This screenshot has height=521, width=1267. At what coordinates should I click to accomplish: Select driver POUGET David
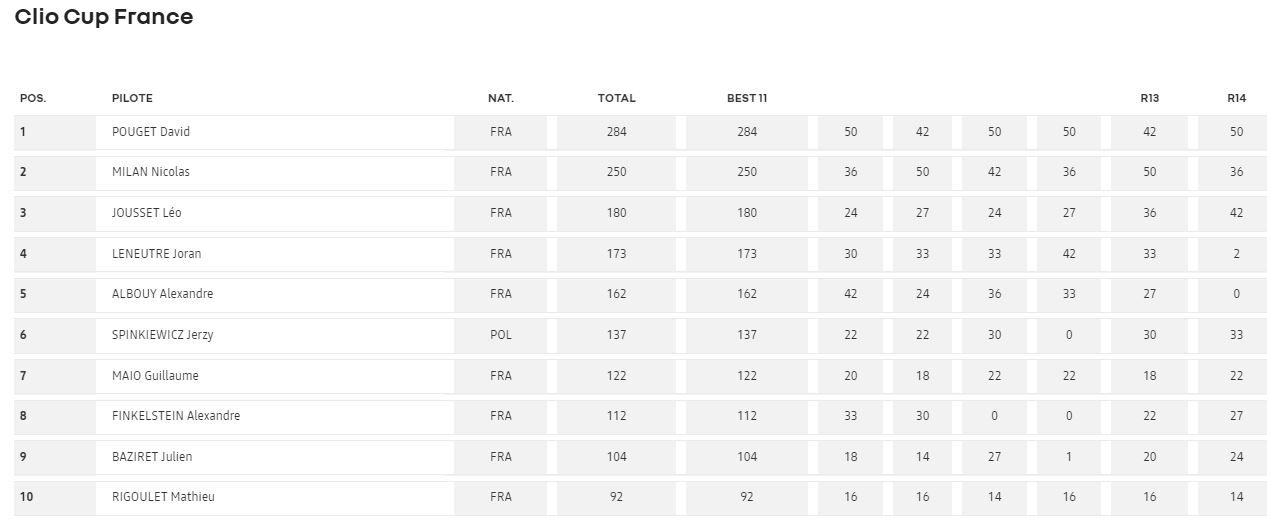tap(151, 132)
